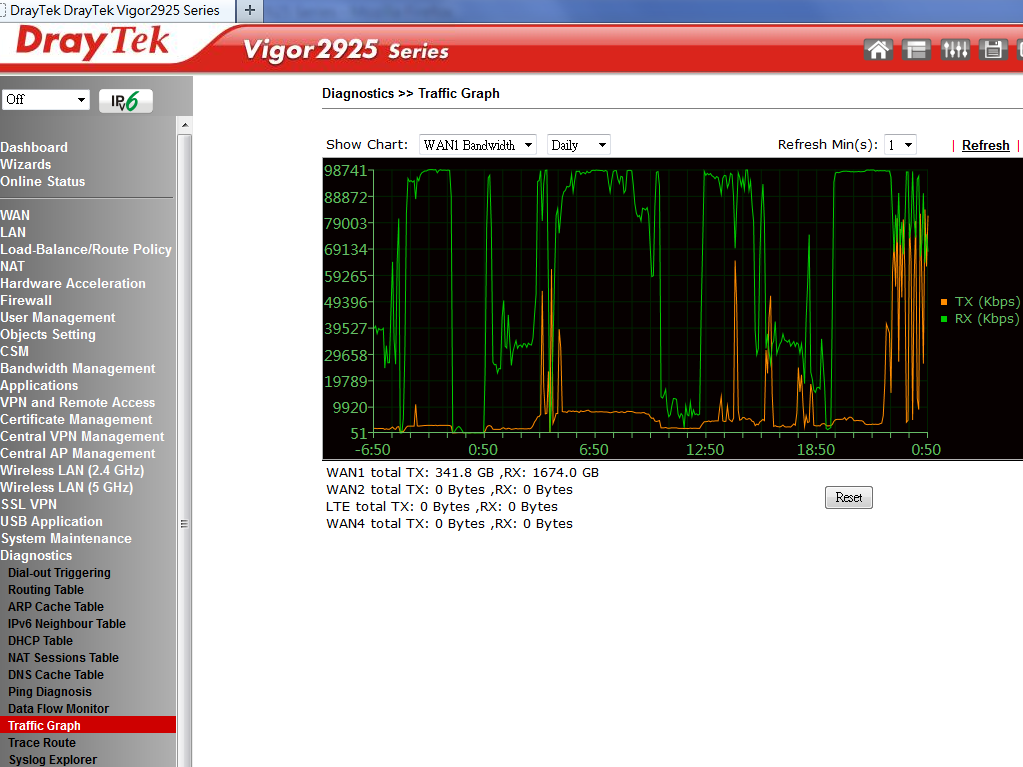Open IPv6 Neighbour Table page
The width and height of the screenshot is (1023, 767).
click(67, 624)
